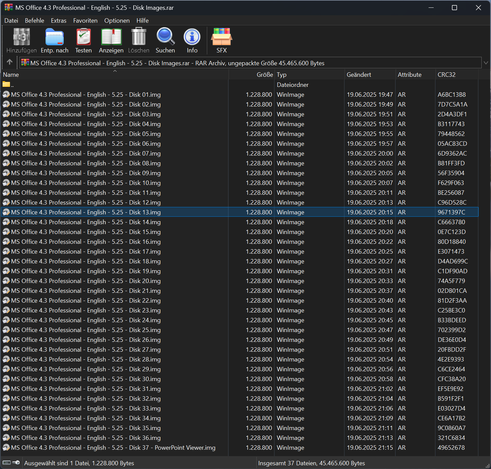Click file icon of Disk 20.img
The image size is (491, 469).
click(x=6, y=281)
